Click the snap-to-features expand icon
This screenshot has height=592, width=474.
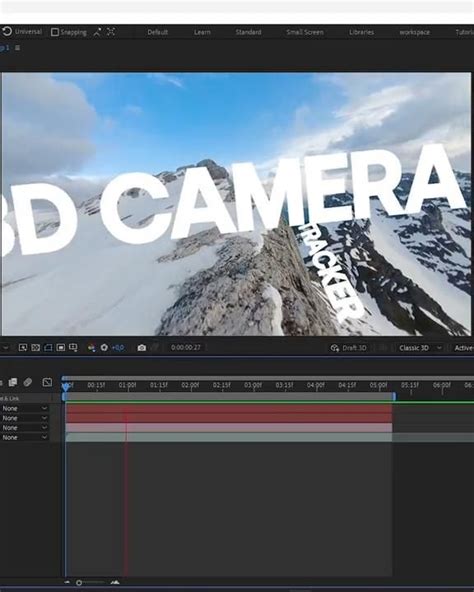click(111, 32)
